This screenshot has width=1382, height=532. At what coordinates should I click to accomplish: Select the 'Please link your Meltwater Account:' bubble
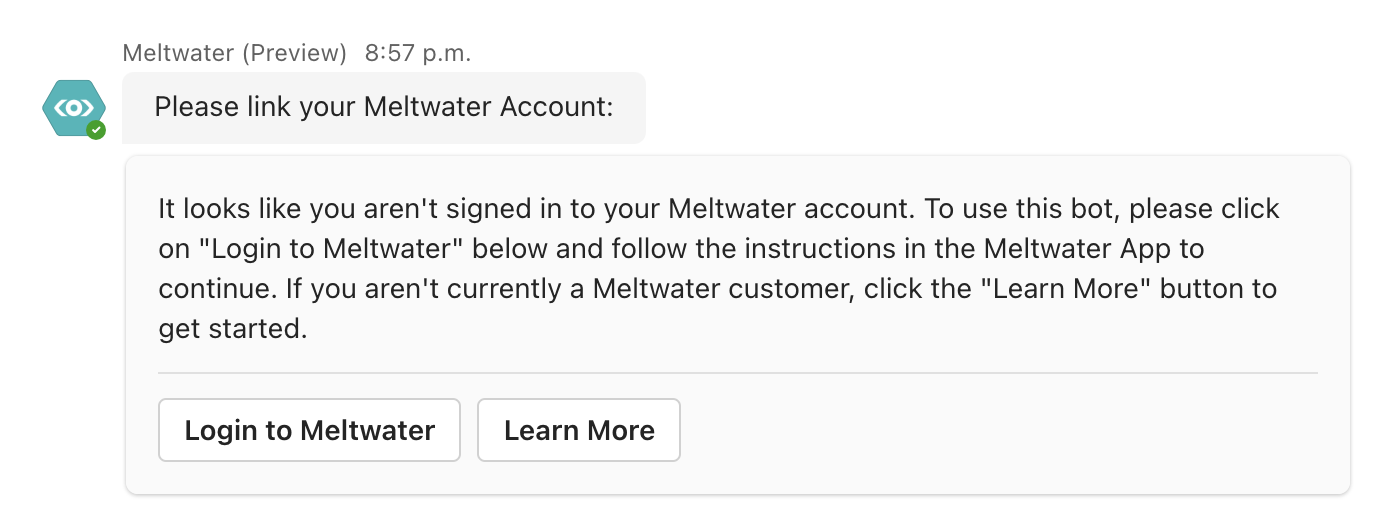click(384, 107)
